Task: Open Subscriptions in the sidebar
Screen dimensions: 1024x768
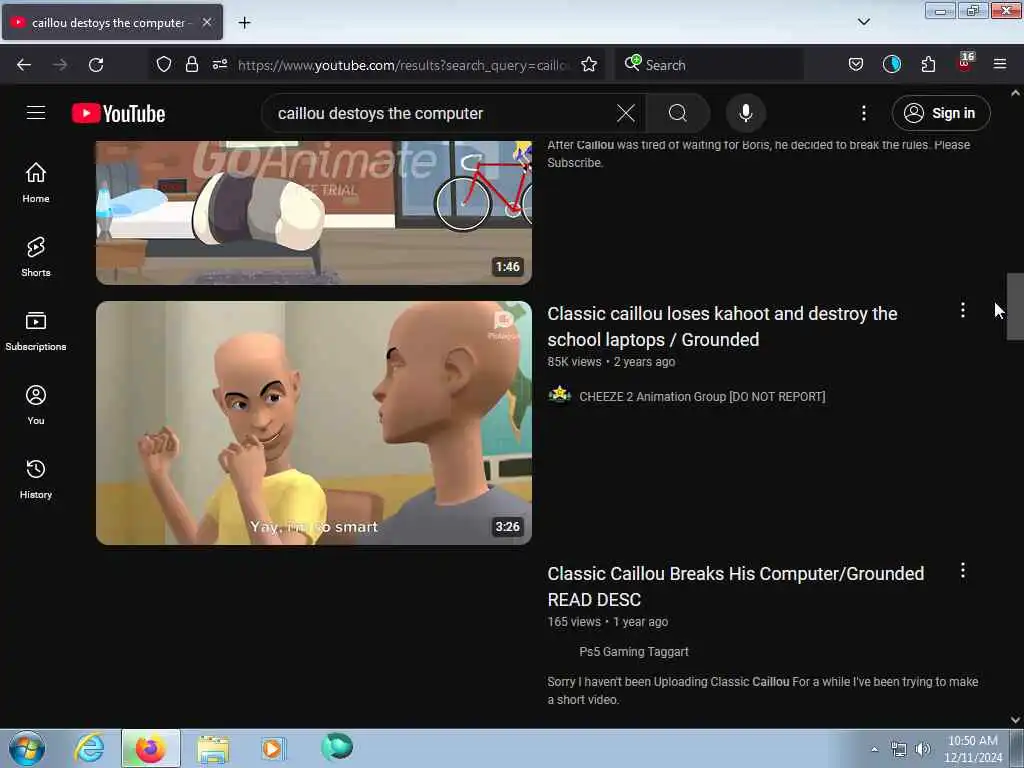Action: pyautogui.click(x=36, y=331)
